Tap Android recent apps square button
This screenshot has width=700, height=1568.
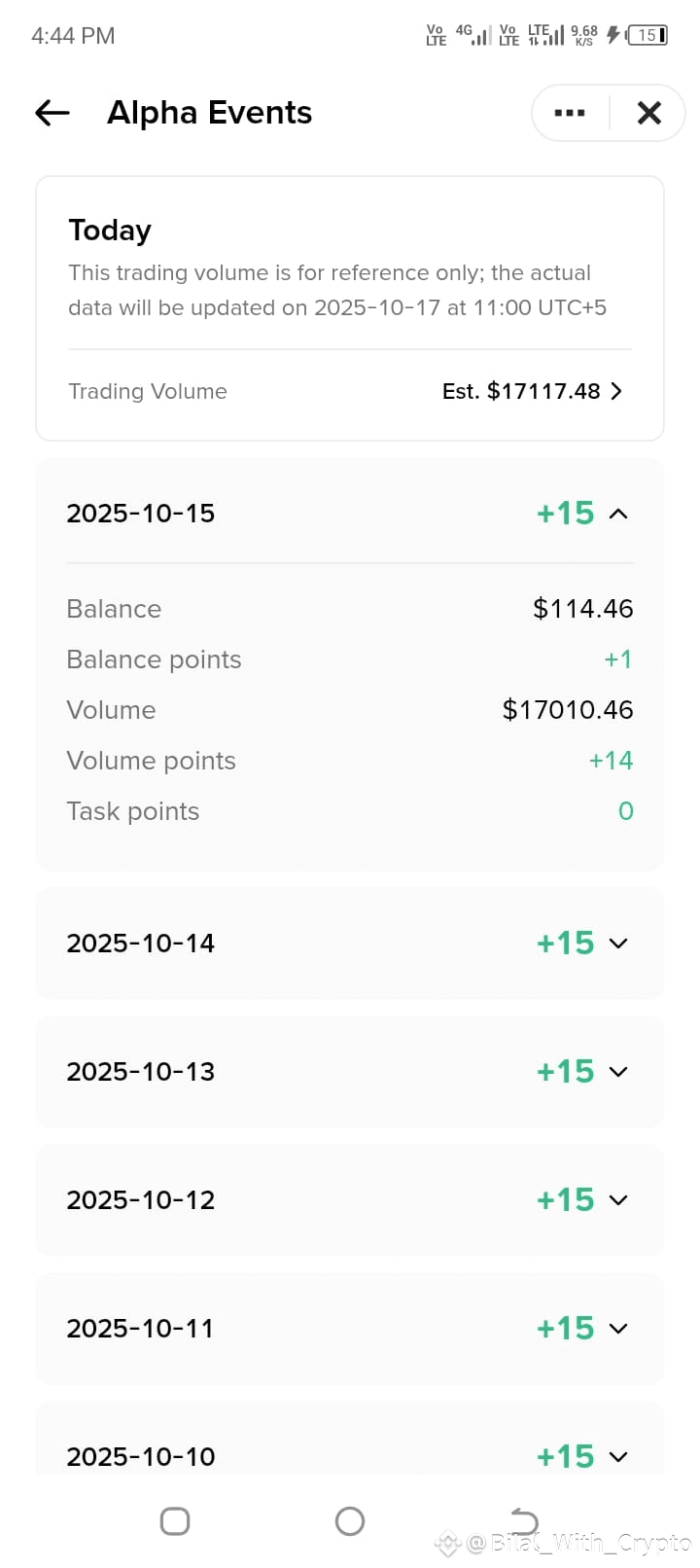pos(175,1521)
